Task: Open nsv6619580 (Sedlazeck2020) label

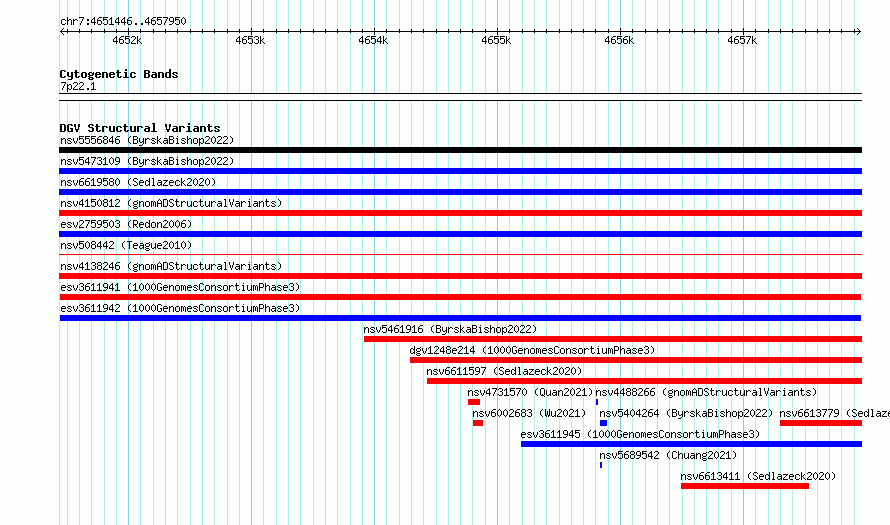Action: 138,182
